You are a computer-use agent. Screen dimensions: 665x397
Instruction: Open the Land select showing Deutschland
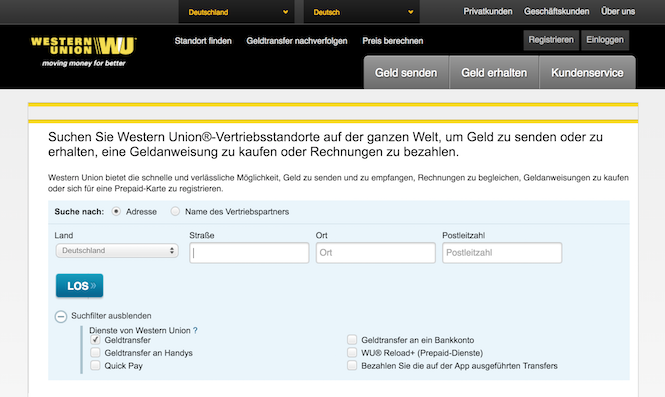coord(117,251)
